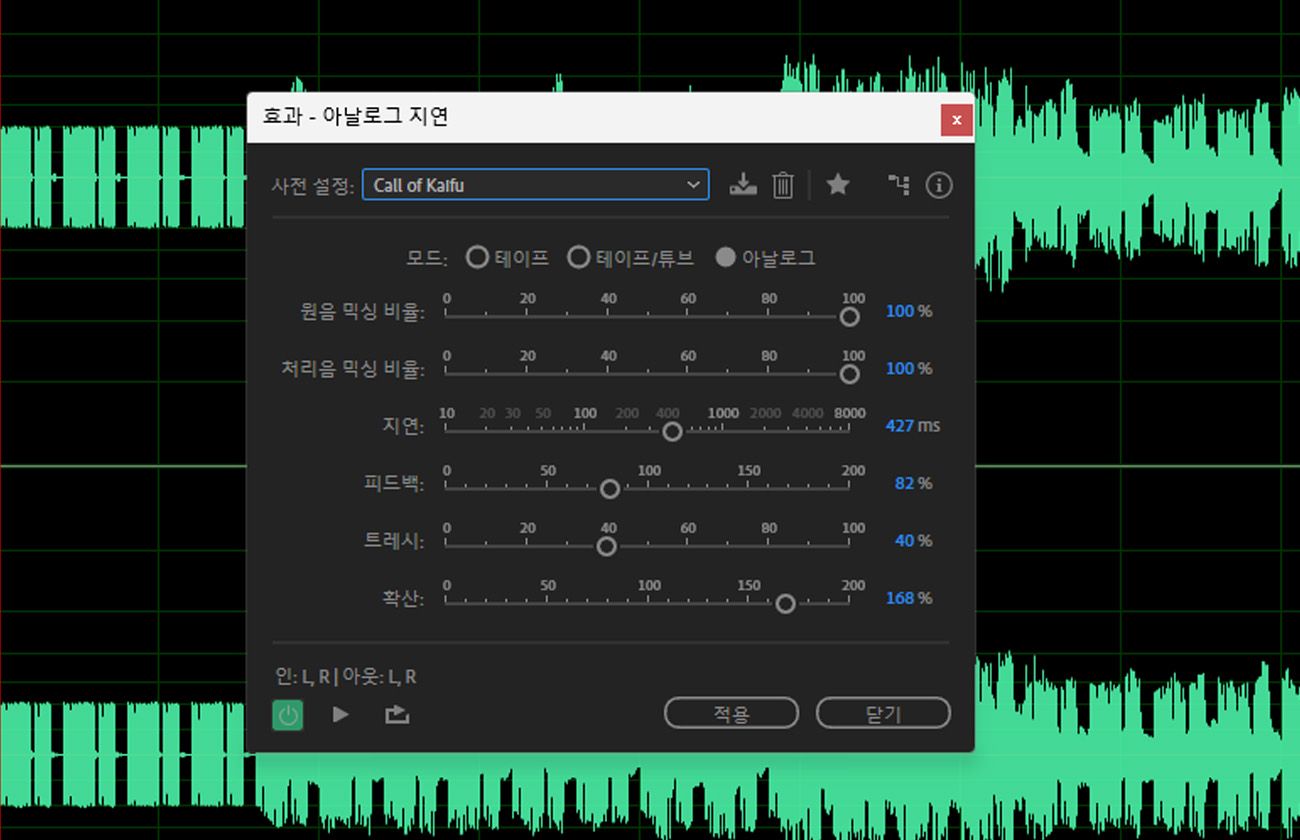The height and width of the screenshot is (840, 1300).
Task: Expand the preset list with the dropdown arrow
Action: (693, 184)
